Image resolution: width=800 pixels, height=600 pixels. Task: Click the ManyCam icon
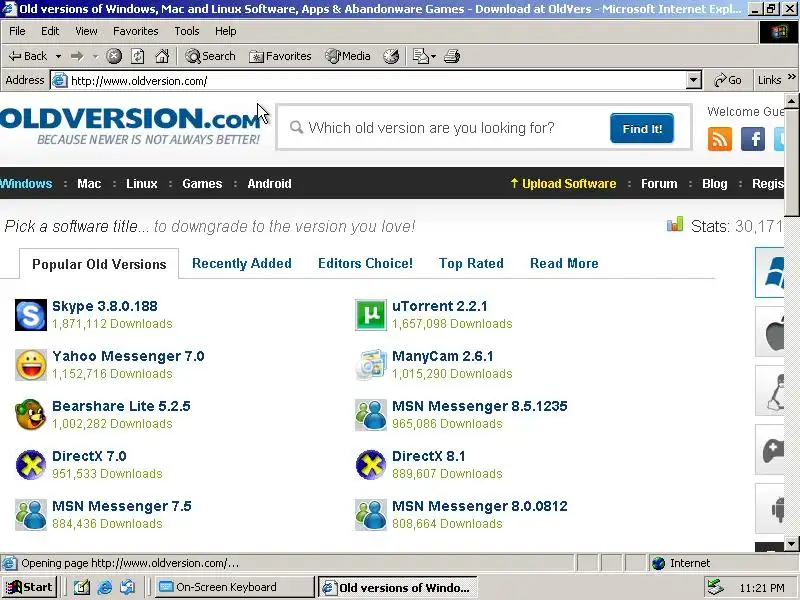coord(371,365)
